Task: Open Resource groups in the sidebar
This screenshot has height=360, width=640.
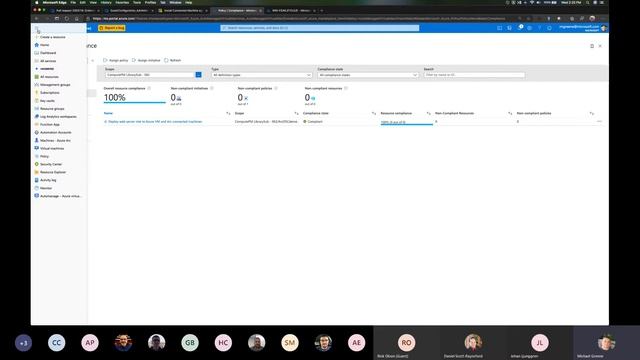Action: [x=52, y=109]
